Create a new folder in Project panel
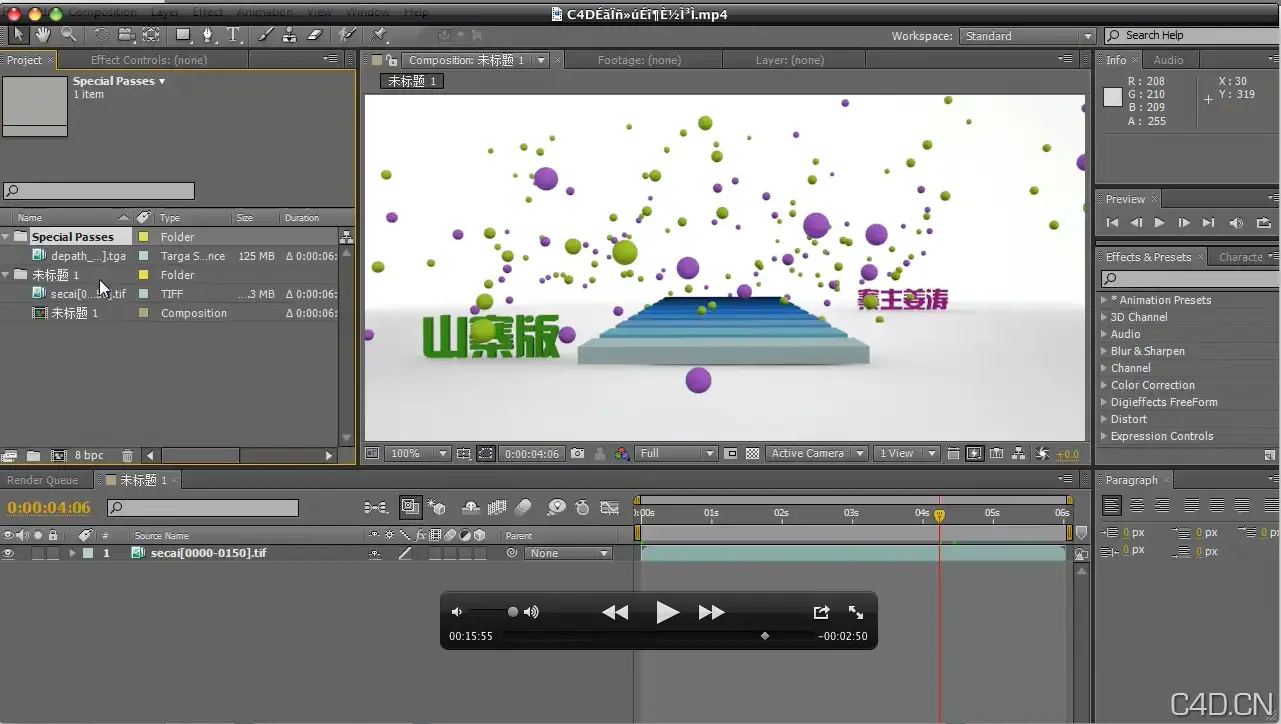Image resolution: width=1281 pixels, height=724 pixels. point(33,456)
